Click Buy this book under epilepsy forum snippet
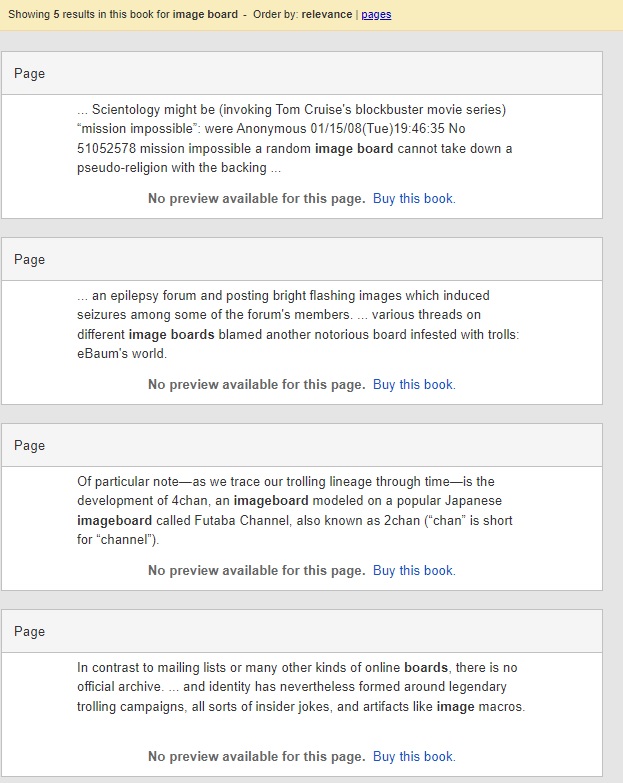Viewport: 623px width, 783px height. [x=414, y=384]
